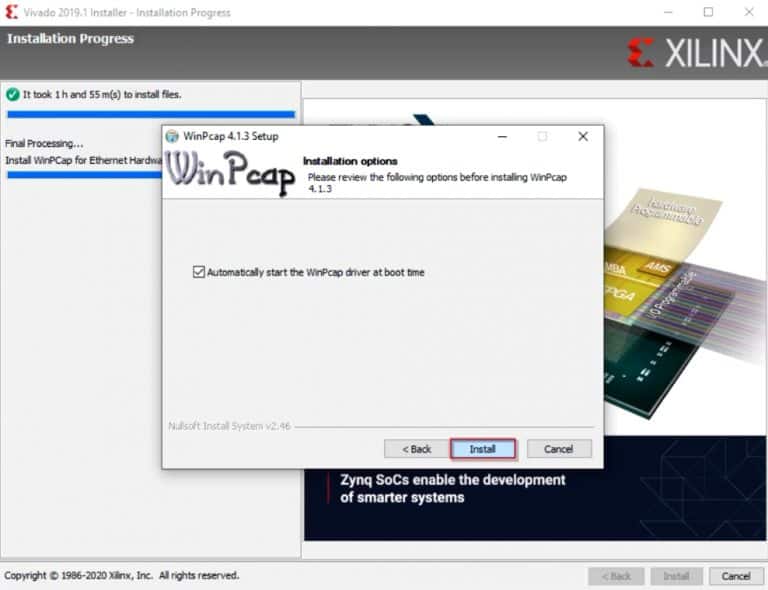This screenshot has height=590, width=768.
Task: Click the green checkmark beside install time
Action: tap(12, 94)
